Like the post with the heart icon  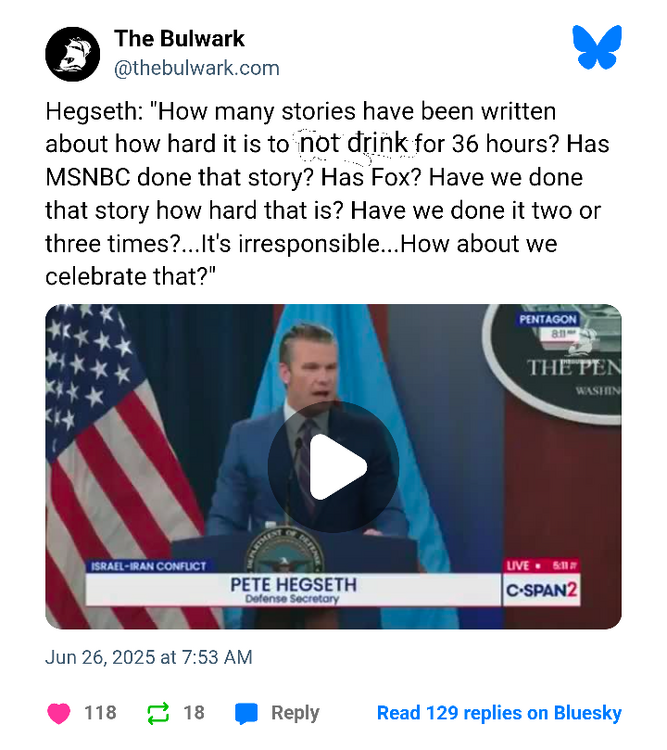[x=60, y=713]
